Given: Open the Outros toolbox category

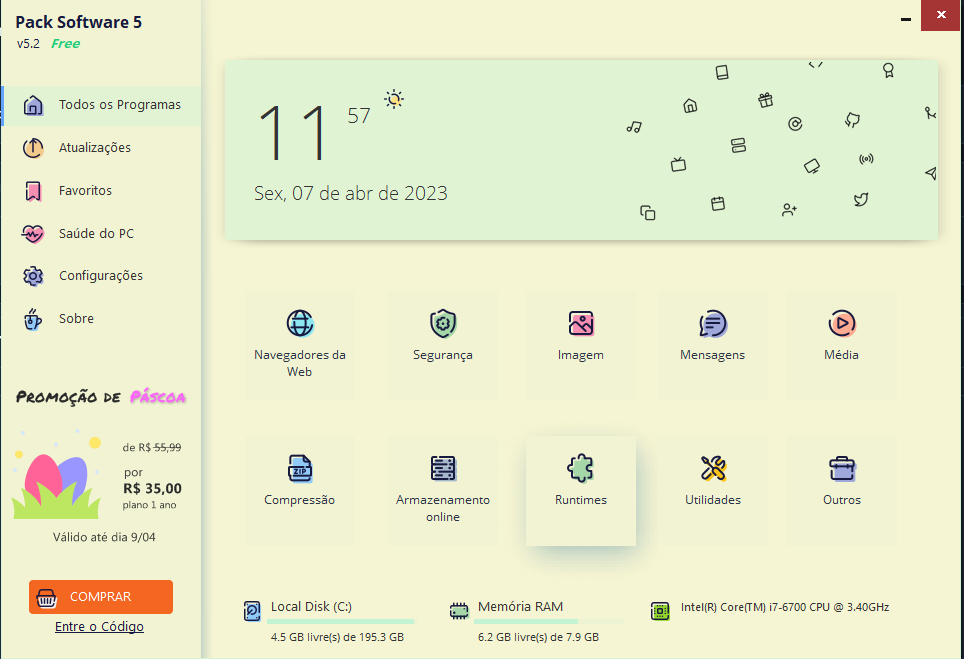Looking at the screenshot, I should (842, 491).
